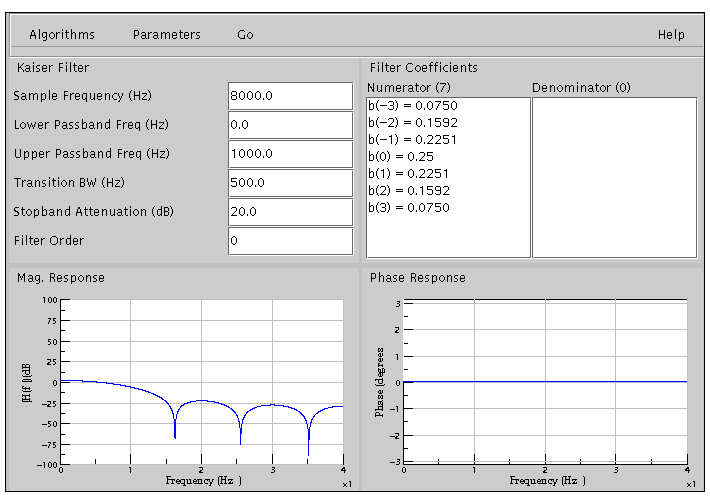
Task: Click the Filter Order label
Action: pyautogui.click(x=49, y=241)
